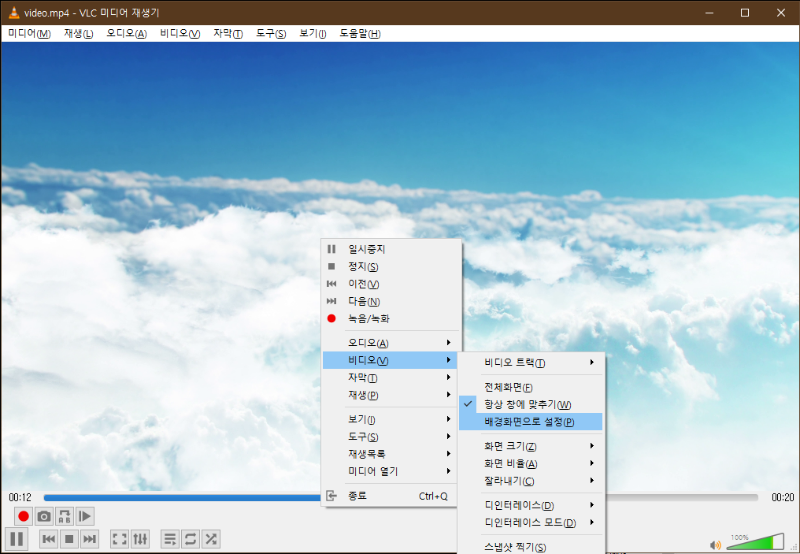Select 배경화면으로 설정 menu entry

(530, 421)
